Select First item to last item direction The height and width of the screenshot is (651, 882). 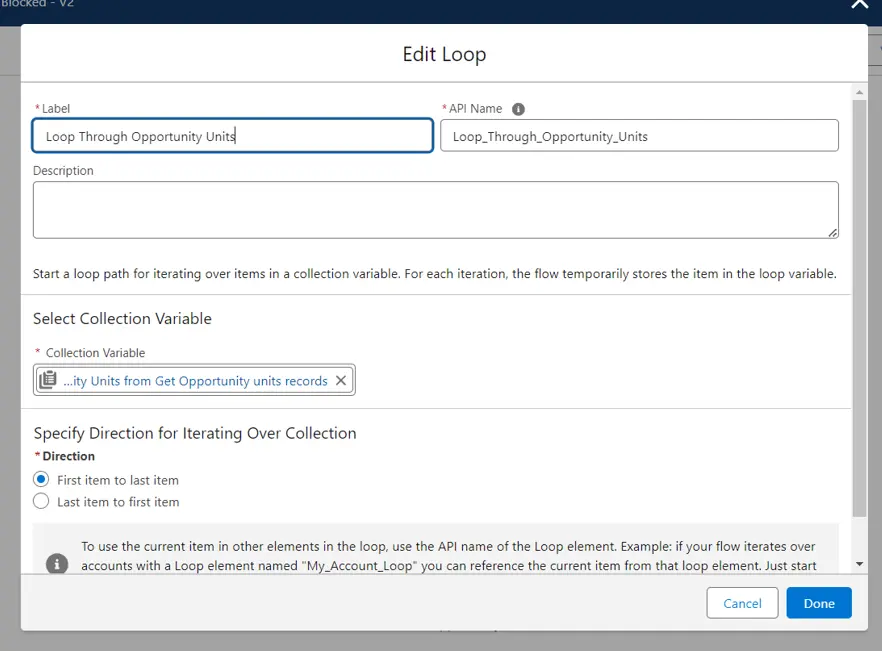click(42, 480)
